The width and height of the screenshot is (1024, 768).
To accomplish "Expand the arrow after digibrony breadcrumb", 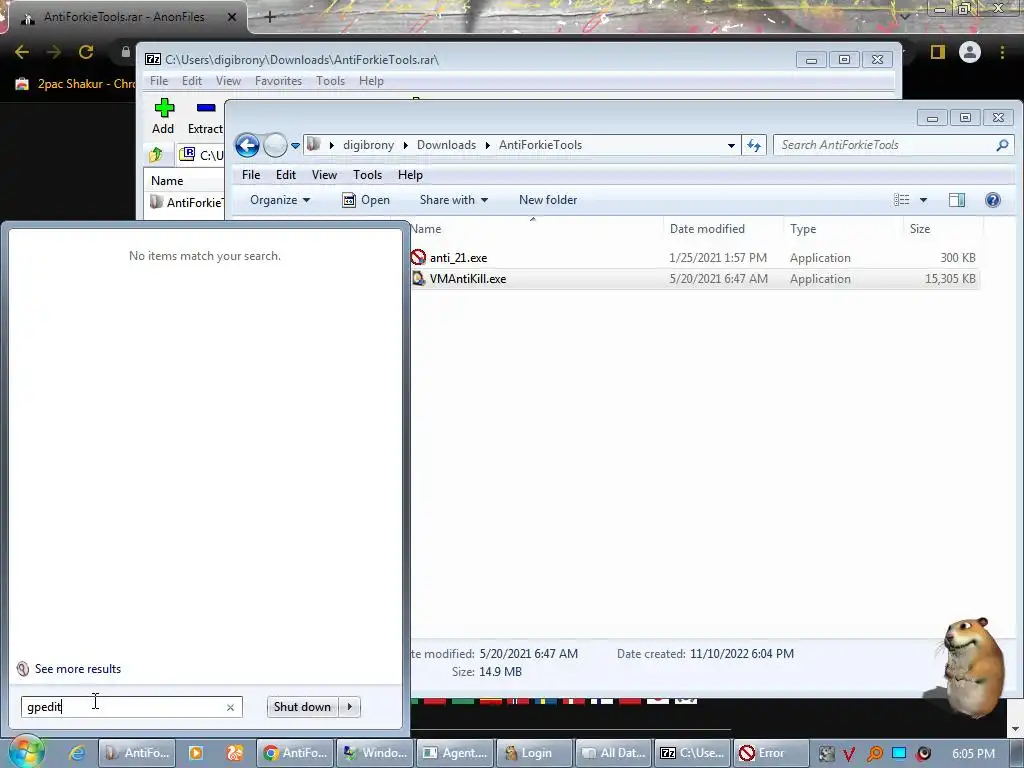I will [405, 145].
